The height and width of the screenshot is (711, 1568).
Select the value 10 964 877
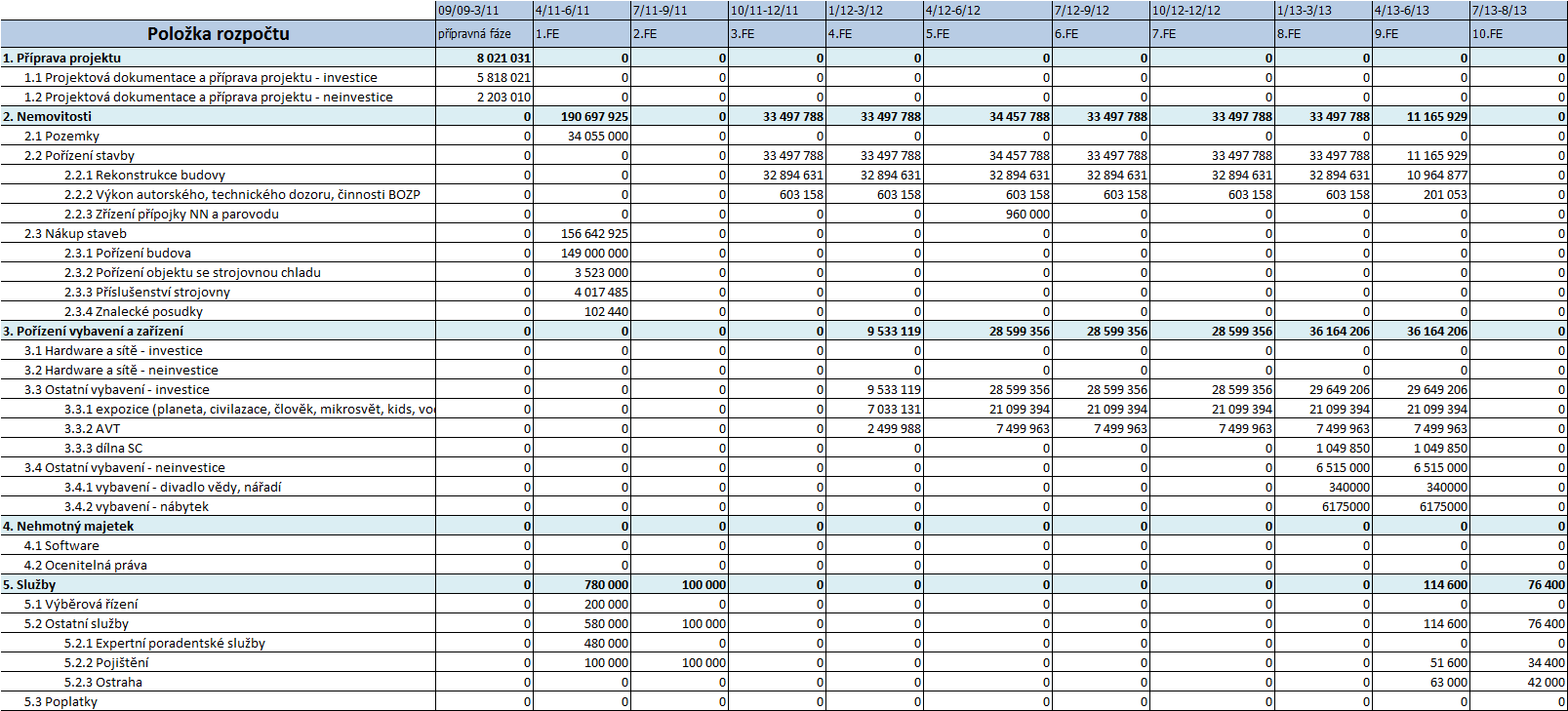1436,175
